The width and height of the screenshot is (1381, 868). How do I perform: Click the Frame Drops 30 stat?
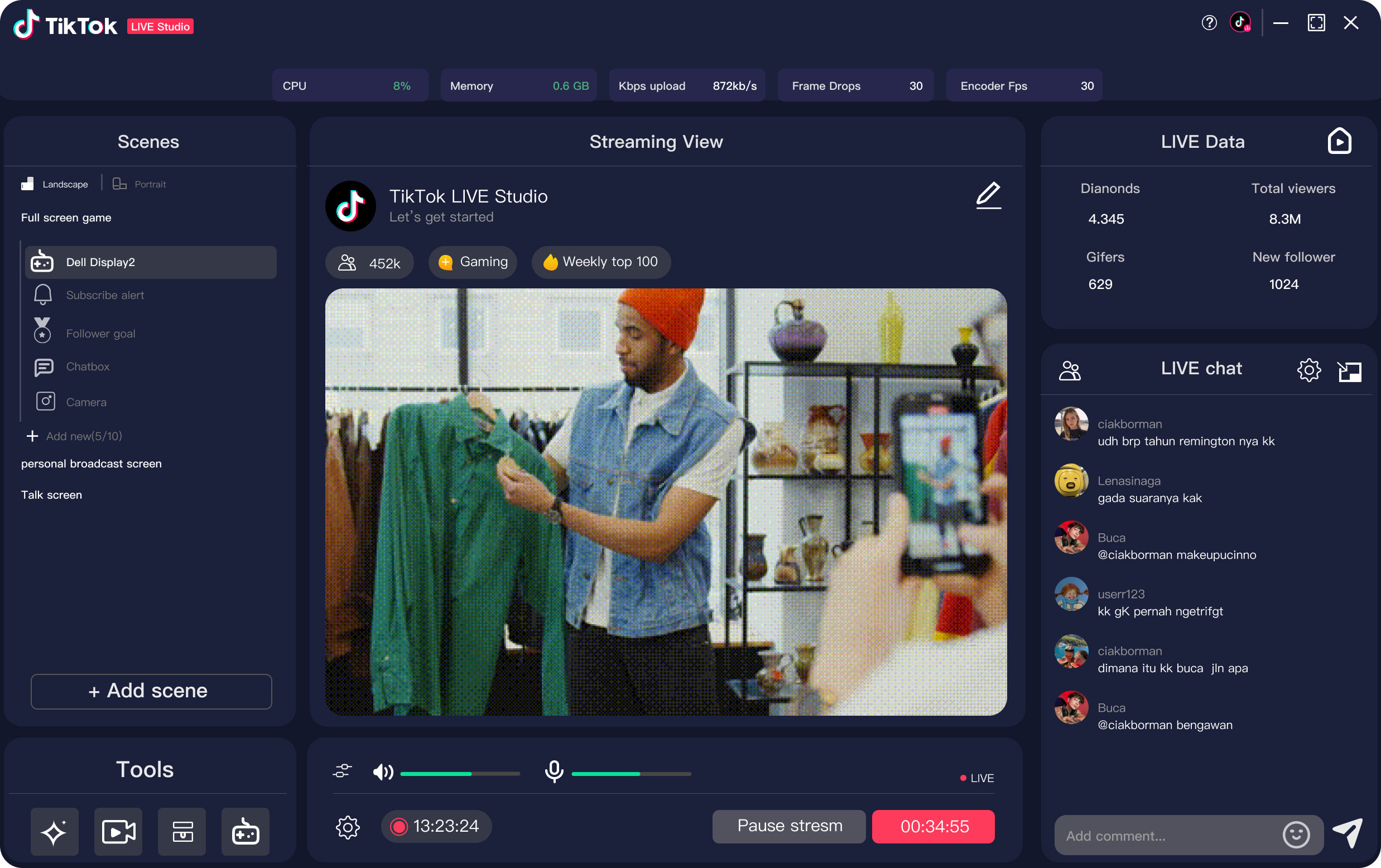pos(856,85)
